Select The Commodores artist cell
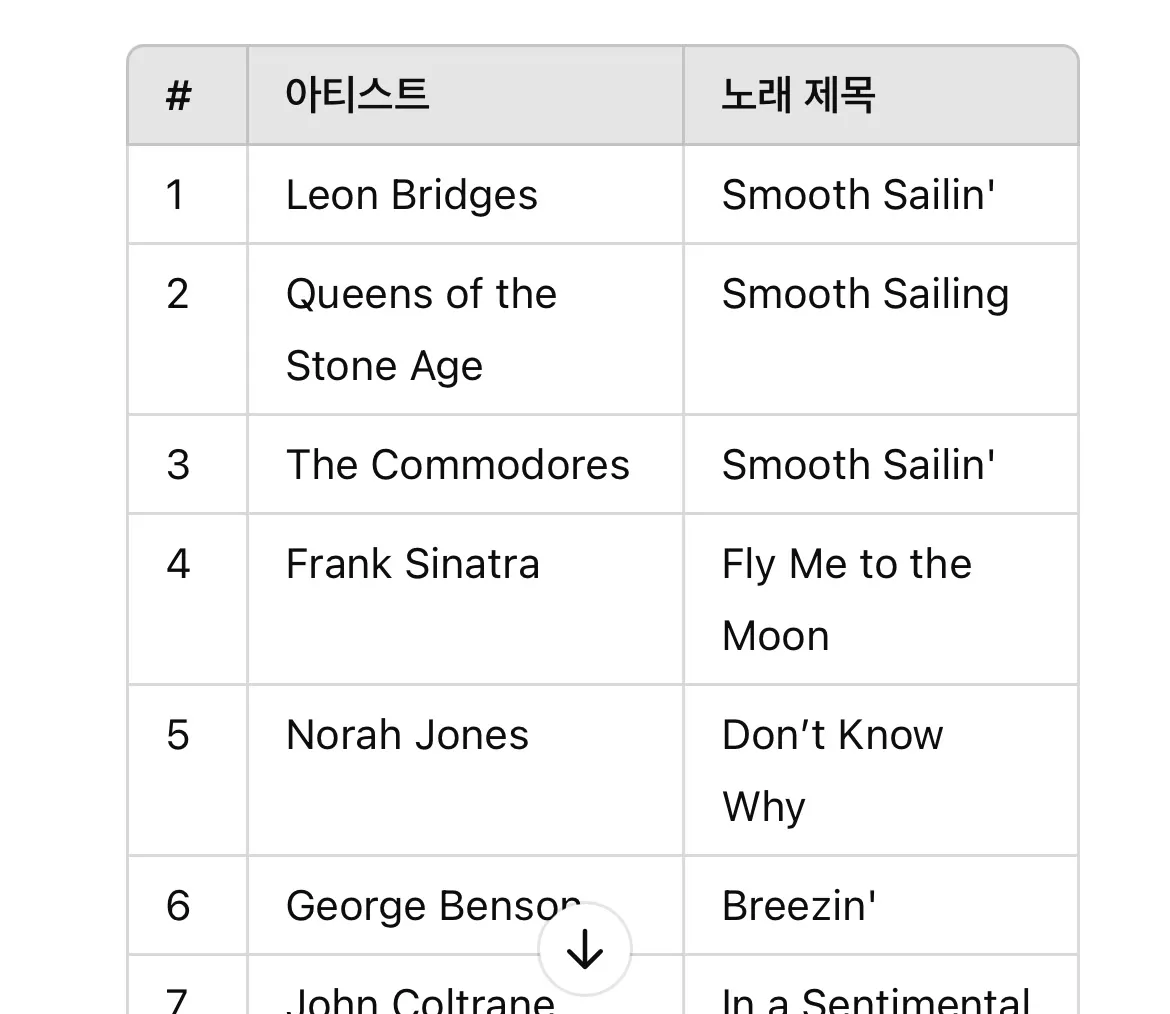This screenshot has height=1014, width=1170. point(458,465)
